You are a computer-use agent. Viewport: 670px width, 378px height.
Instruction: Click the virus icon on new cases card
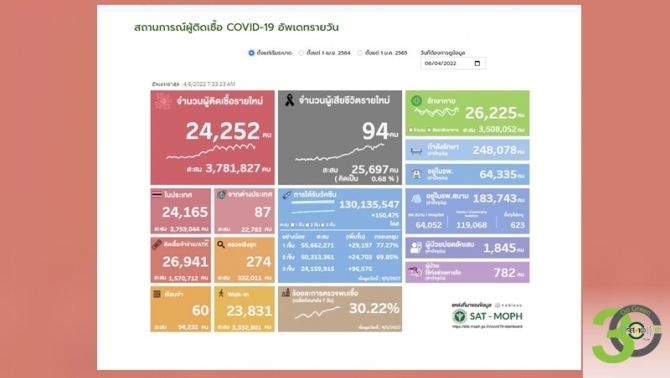(163, 102)
